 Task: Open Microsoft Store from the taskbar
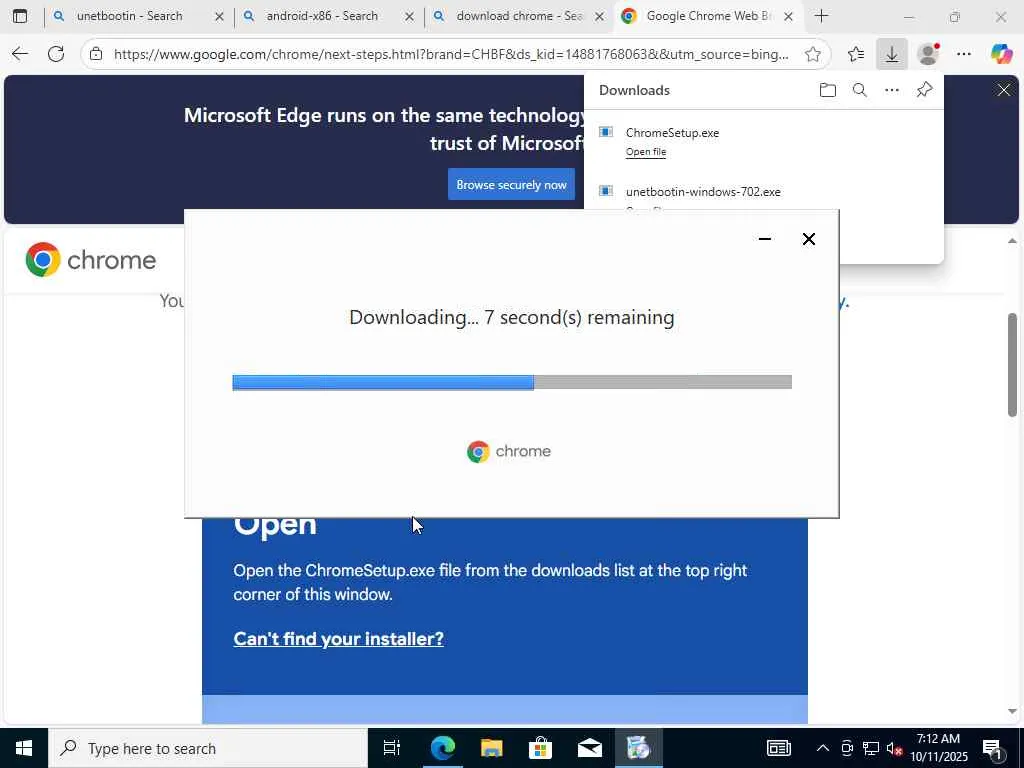click(x=540, y=748)
